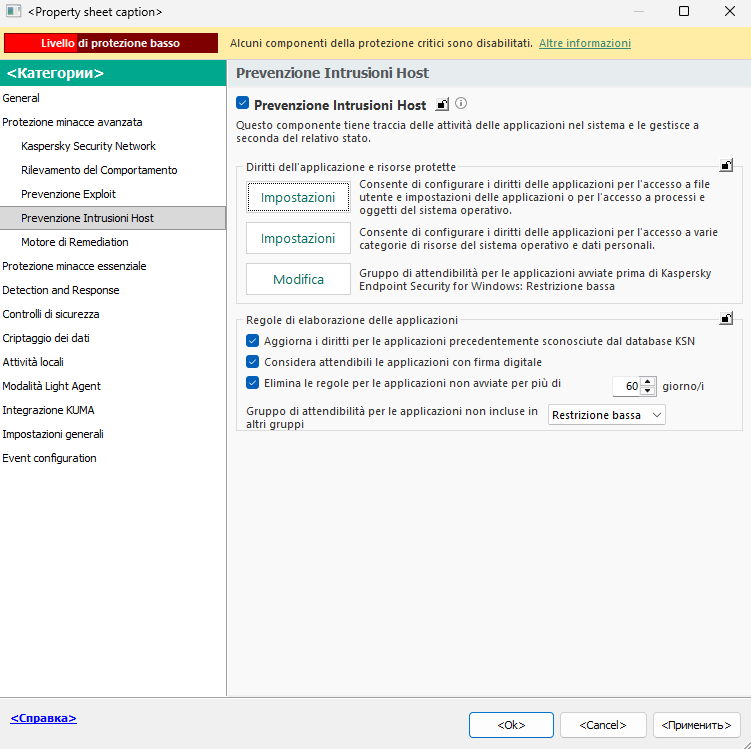Image resolution: width=751 pixels, height=749 pixels.
Task: Toggle lock for Diritti dell'applicazione e risorse protette
Action: point(726,166)
